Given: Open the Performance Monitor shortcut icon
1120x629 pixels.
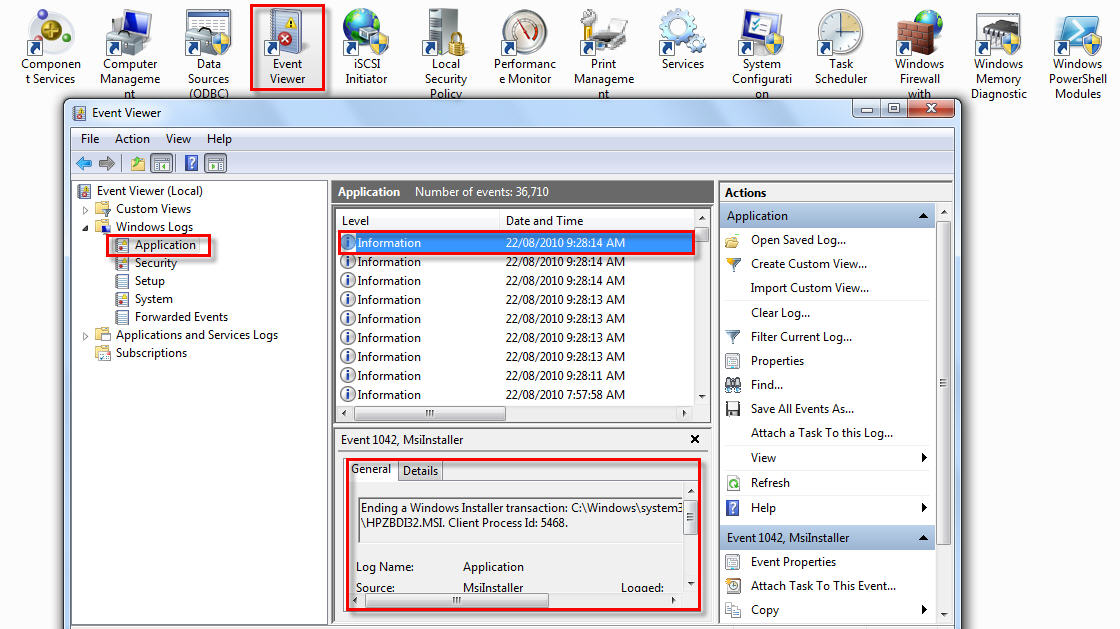Looking at the screenshot, I should coord(524,34).
